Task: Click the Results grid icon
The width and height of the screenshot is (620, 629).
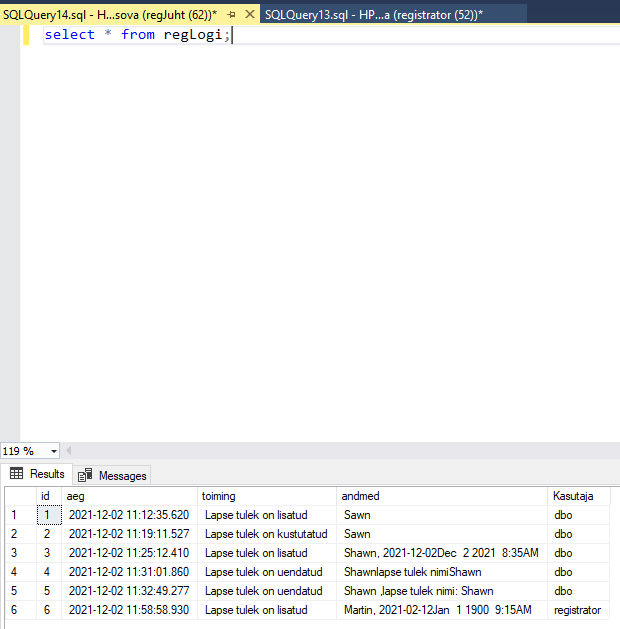Action: point(17,474)
